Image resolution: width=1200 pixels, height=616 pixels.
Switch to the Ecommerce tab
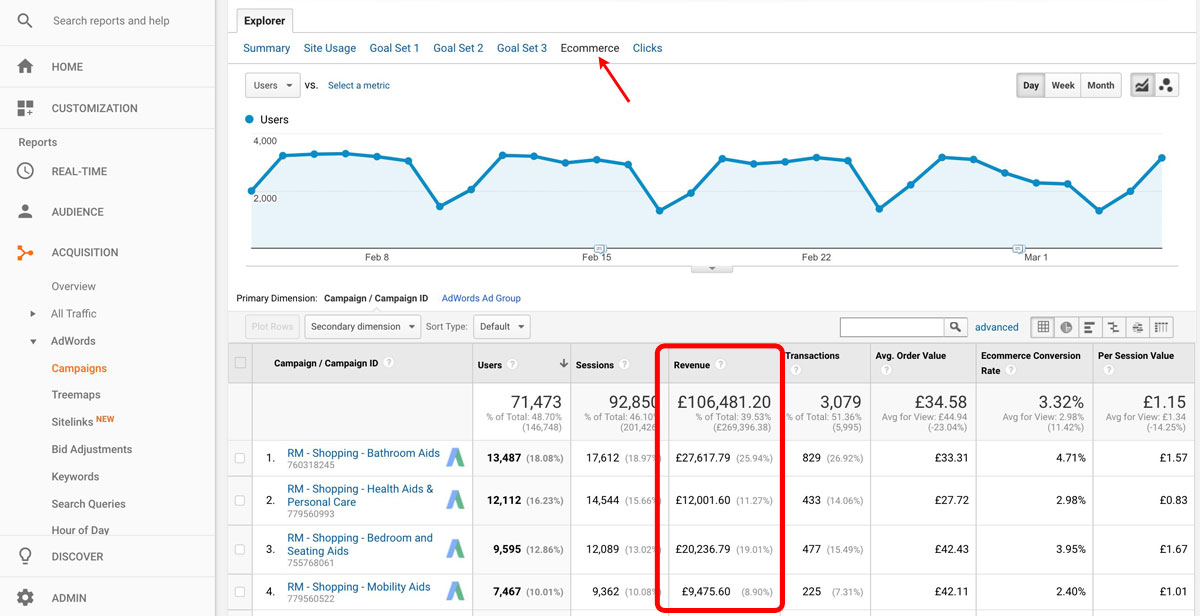[x=589, y=47]
